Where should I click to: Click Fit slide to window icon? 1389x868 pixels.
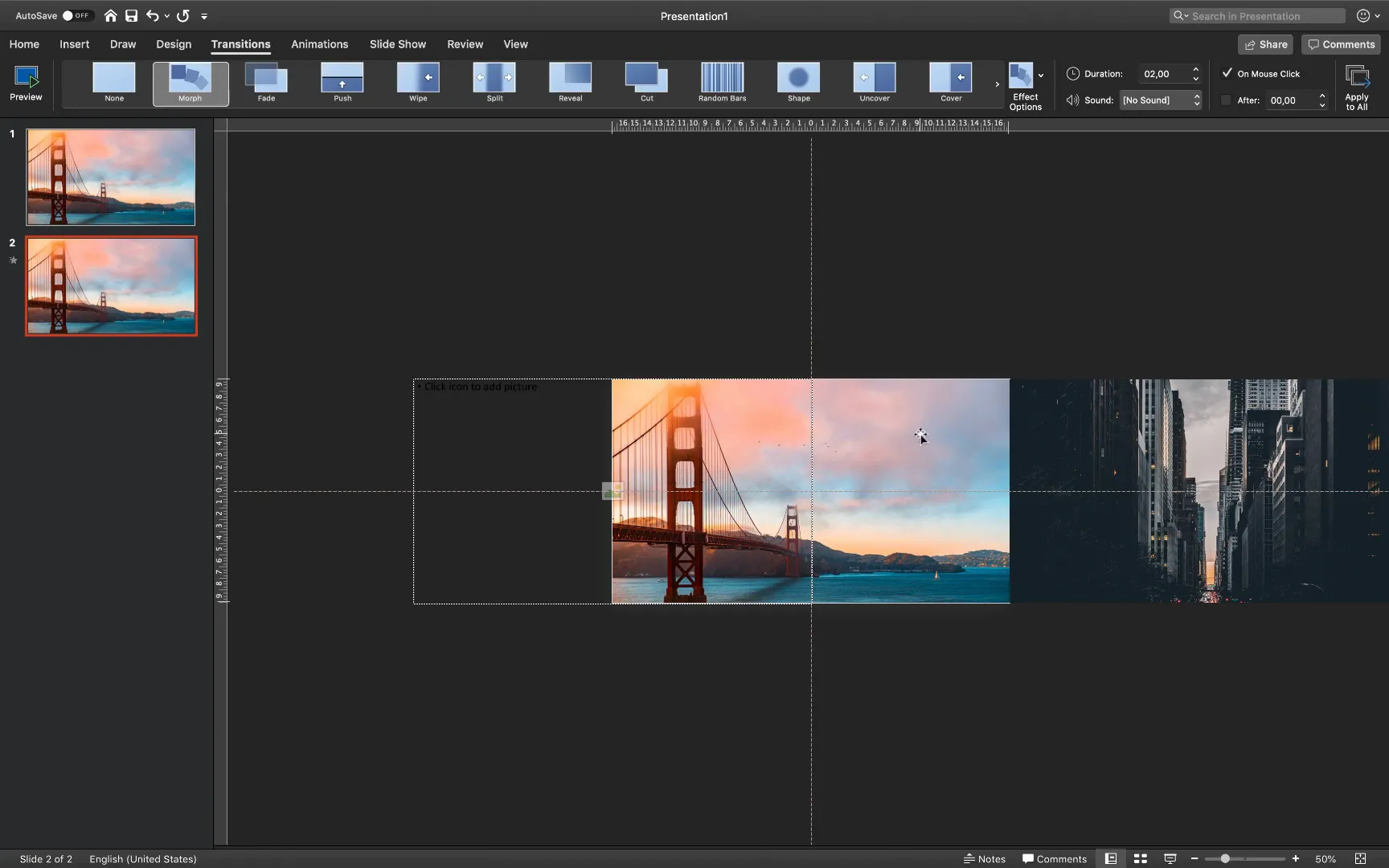click(x=1360, y=858)
